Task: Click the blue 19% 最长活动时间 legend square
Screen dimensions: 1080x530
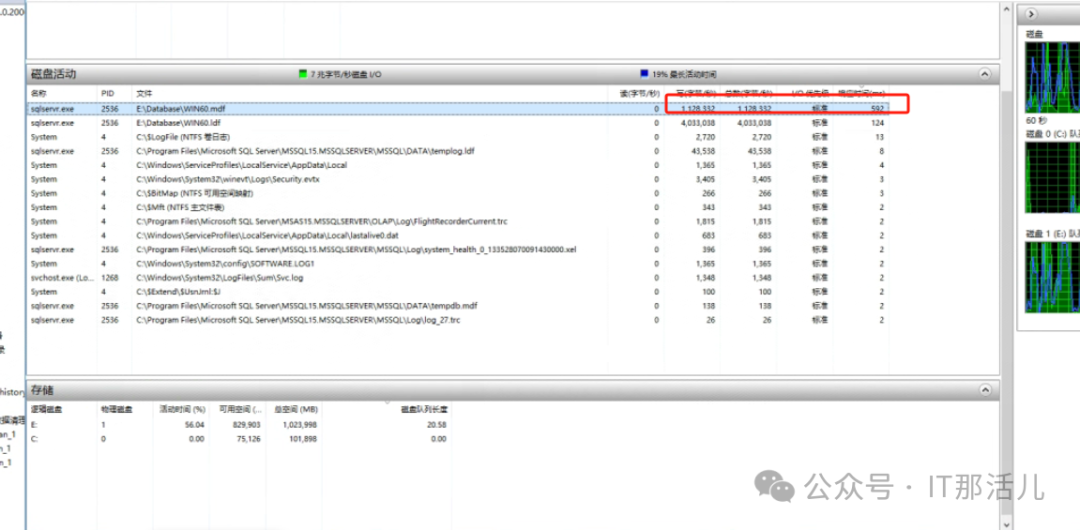Action: click(644, 74)
